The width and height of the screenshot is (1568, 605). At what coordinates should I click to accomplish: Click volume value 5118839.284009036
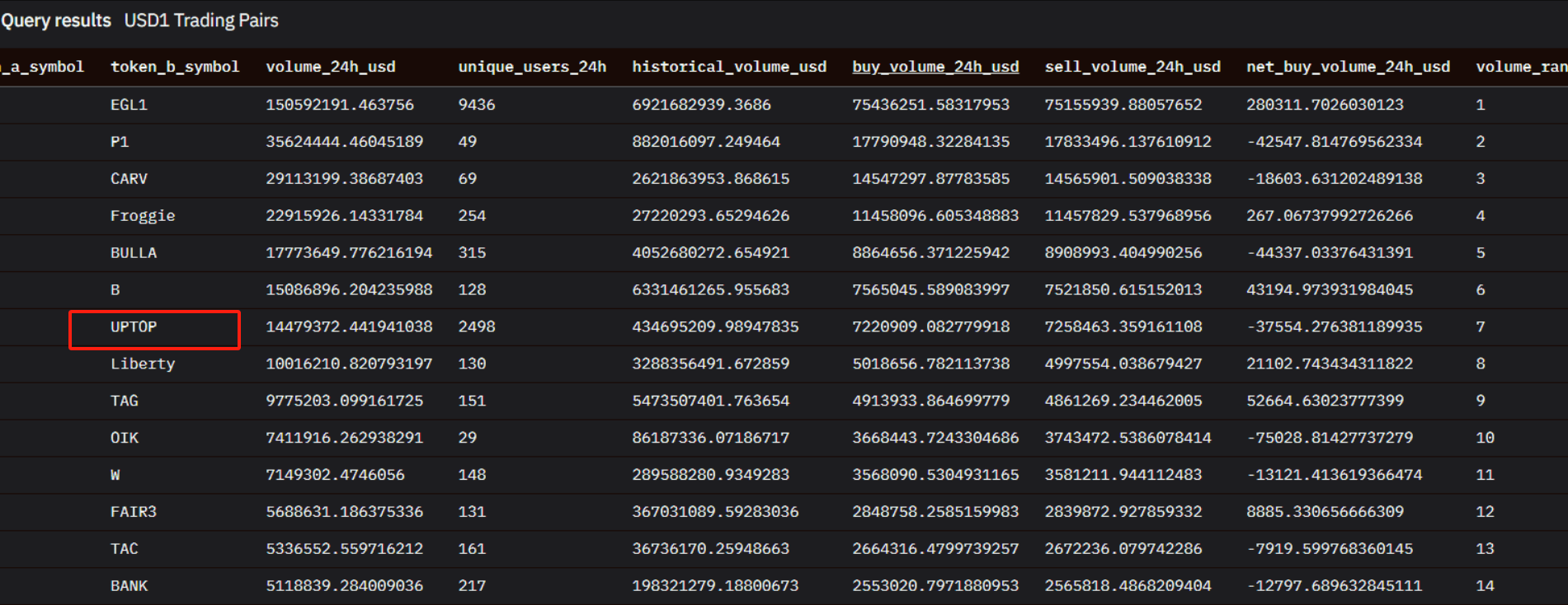(344, 586)
